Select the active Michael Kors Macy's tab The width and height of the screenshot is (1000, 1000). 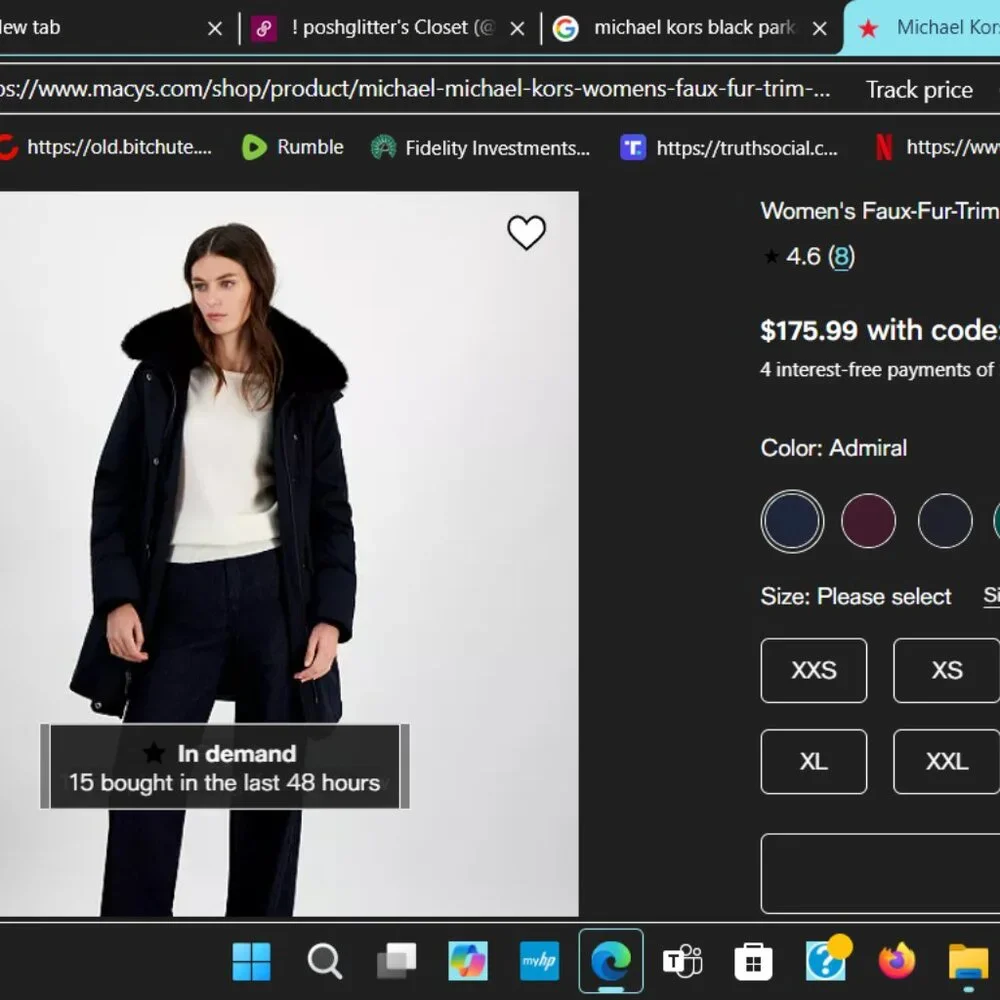[x=923, y=28]
